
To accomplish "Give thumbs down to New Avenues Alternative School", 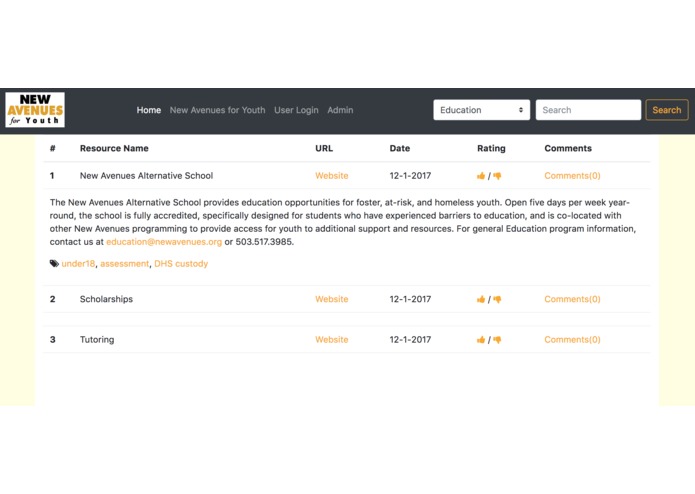I will click(x=497, y=176).
